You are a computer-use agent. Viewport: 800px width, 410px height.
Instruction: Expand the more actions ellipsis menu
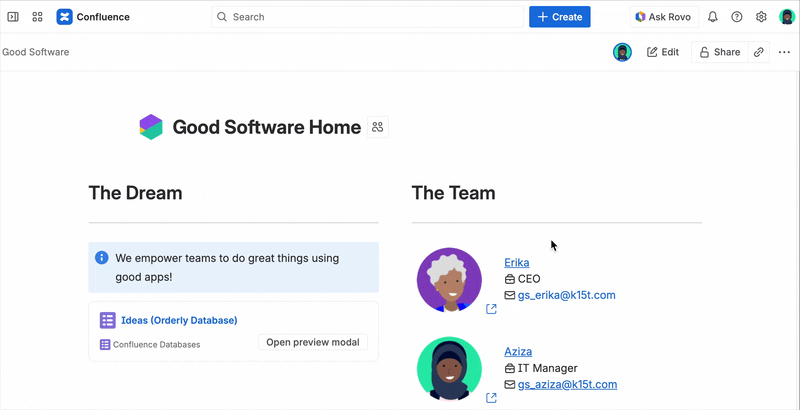pyautogui.click(x=784, y=52)
